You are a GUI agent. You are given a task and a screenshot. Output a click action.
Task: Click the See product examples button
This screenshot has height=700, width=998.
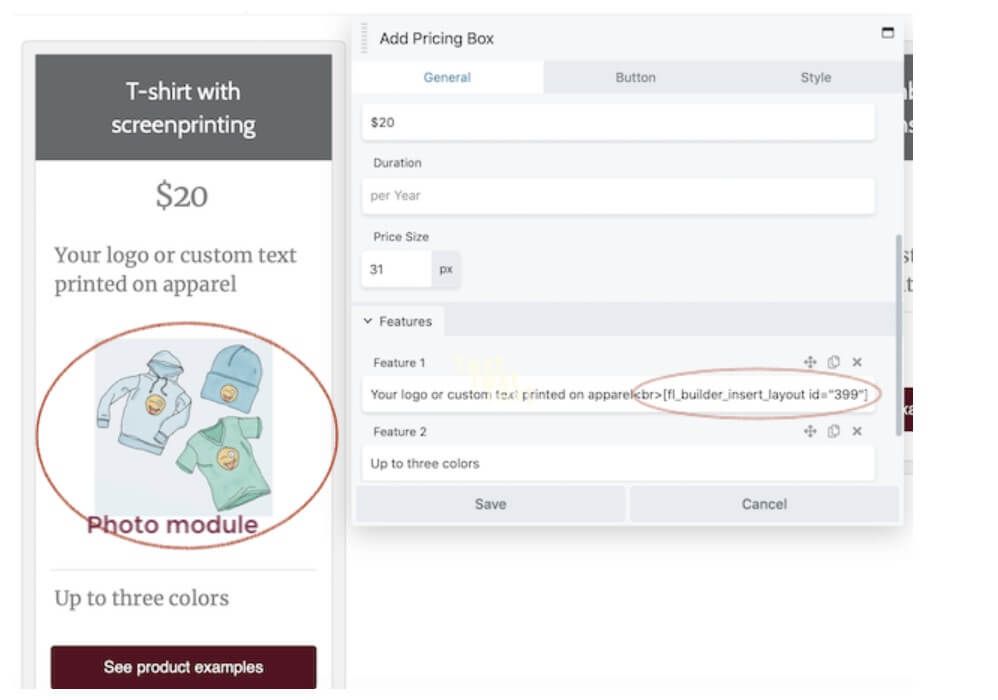(x=184, y=667)
